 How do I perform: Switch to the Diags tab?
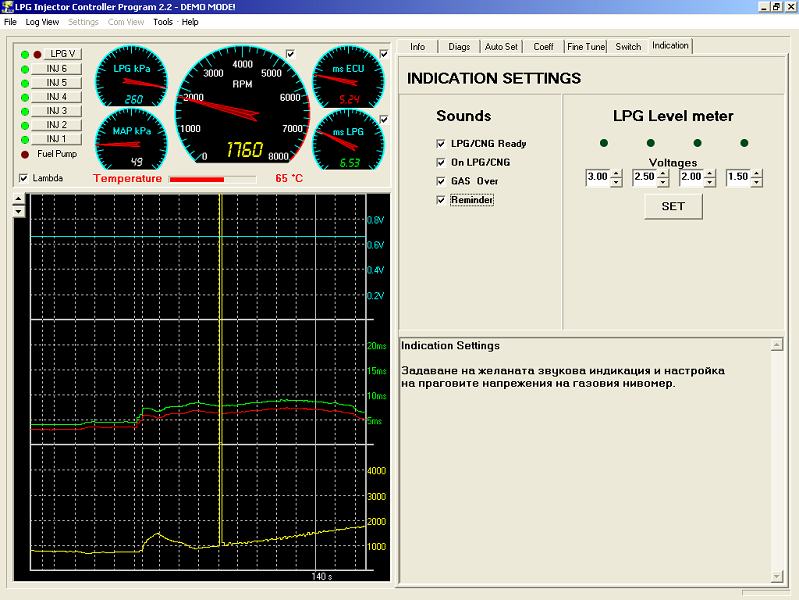(459, 46)
